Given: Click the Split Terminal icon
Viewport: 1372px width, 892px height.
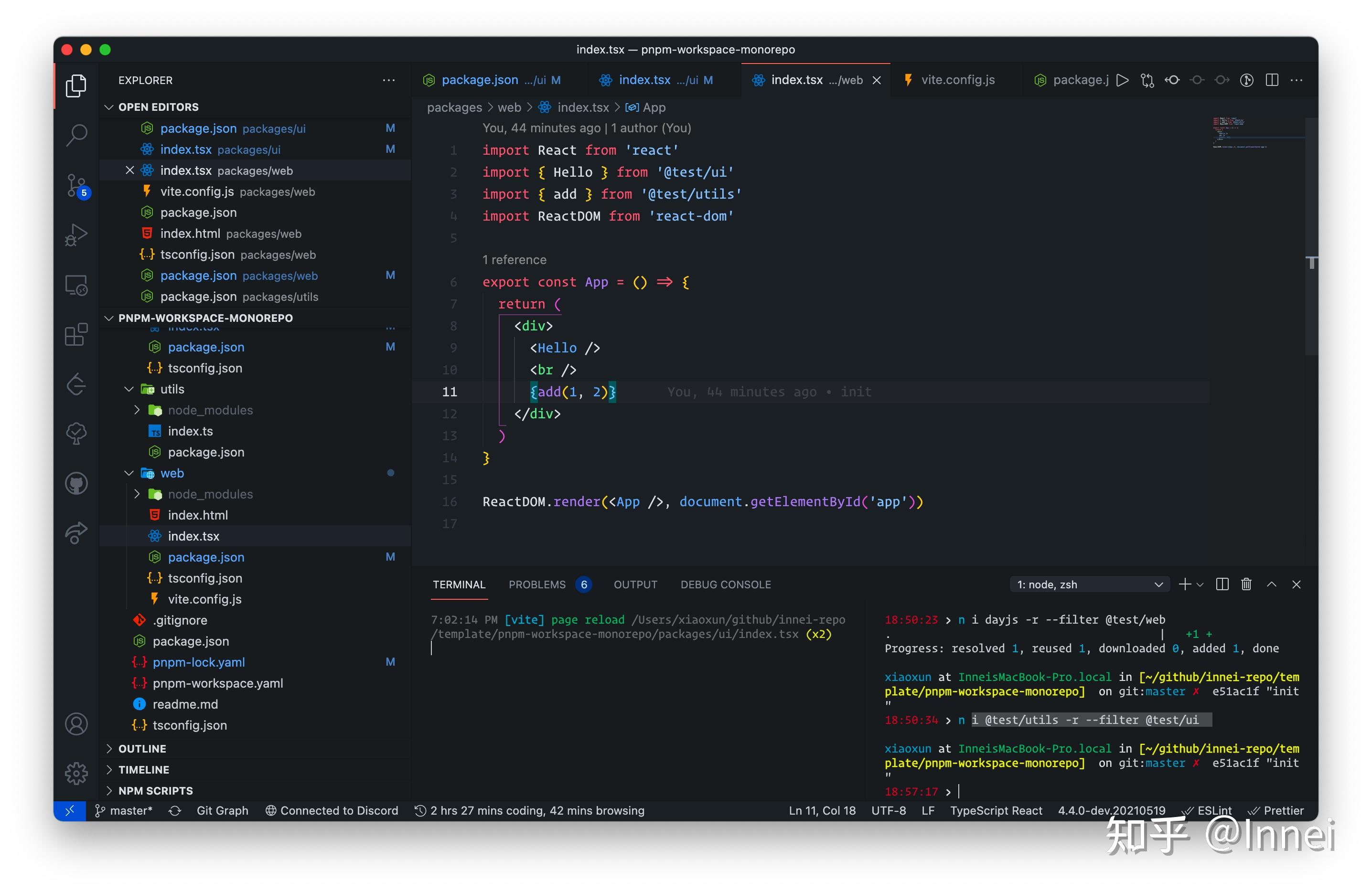Looking at the screenshot, I should tap(1222, 584).
